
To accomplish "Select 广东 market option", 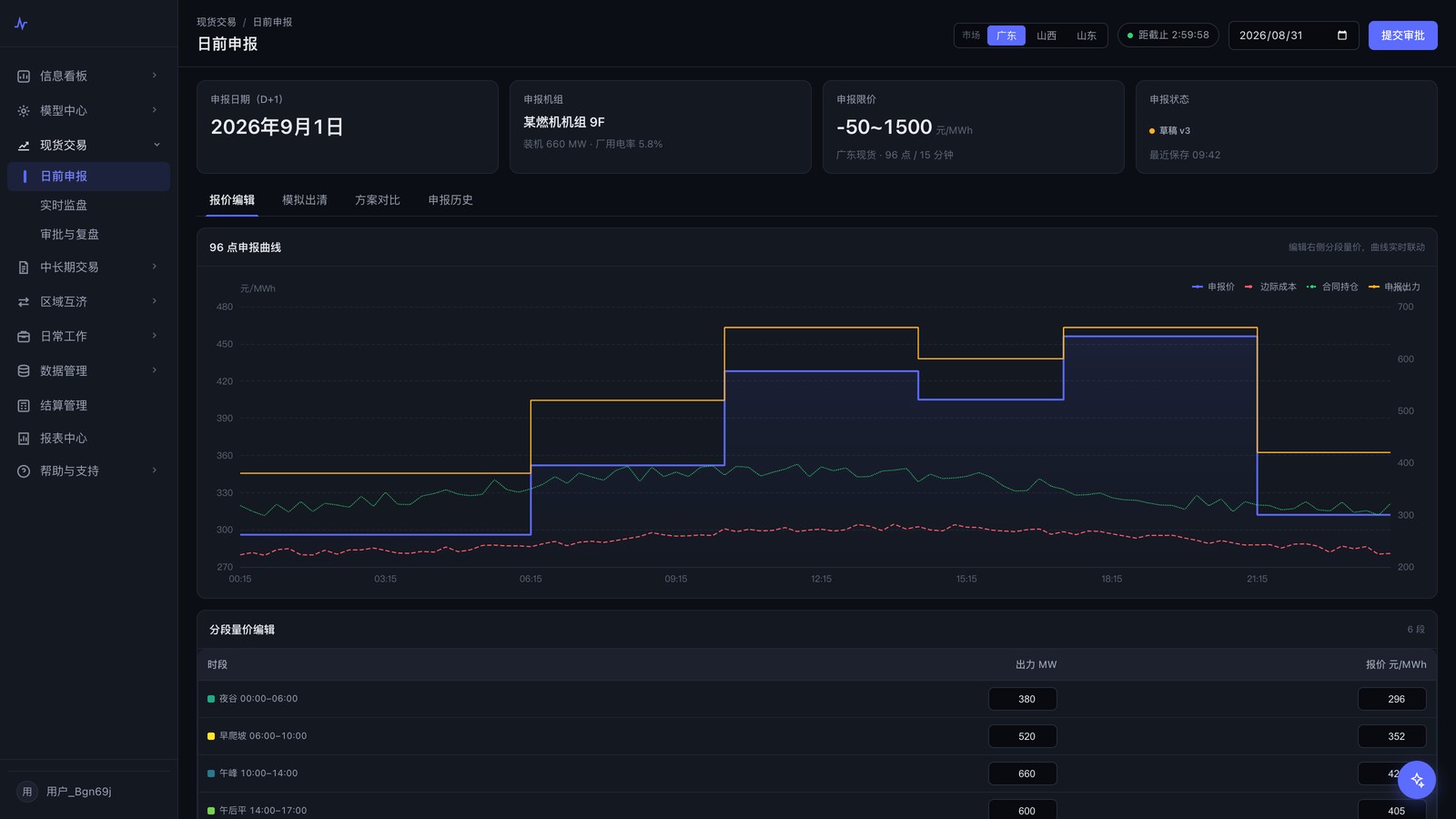I will pyautogui.click(x=1006, y=35).
